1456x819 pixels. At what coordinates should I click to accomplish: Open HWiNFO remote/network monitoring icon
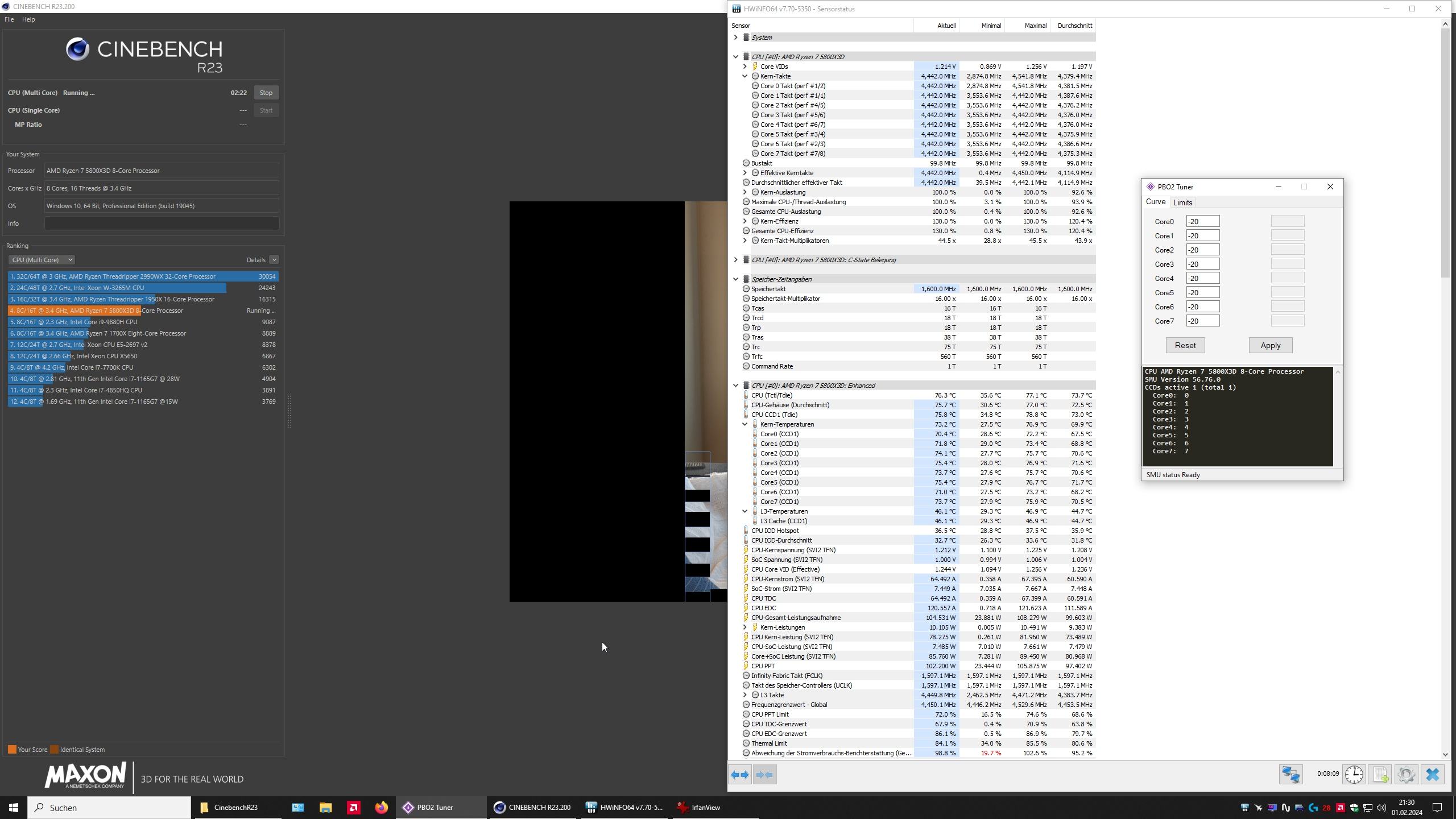click(x=1290, y=775)
